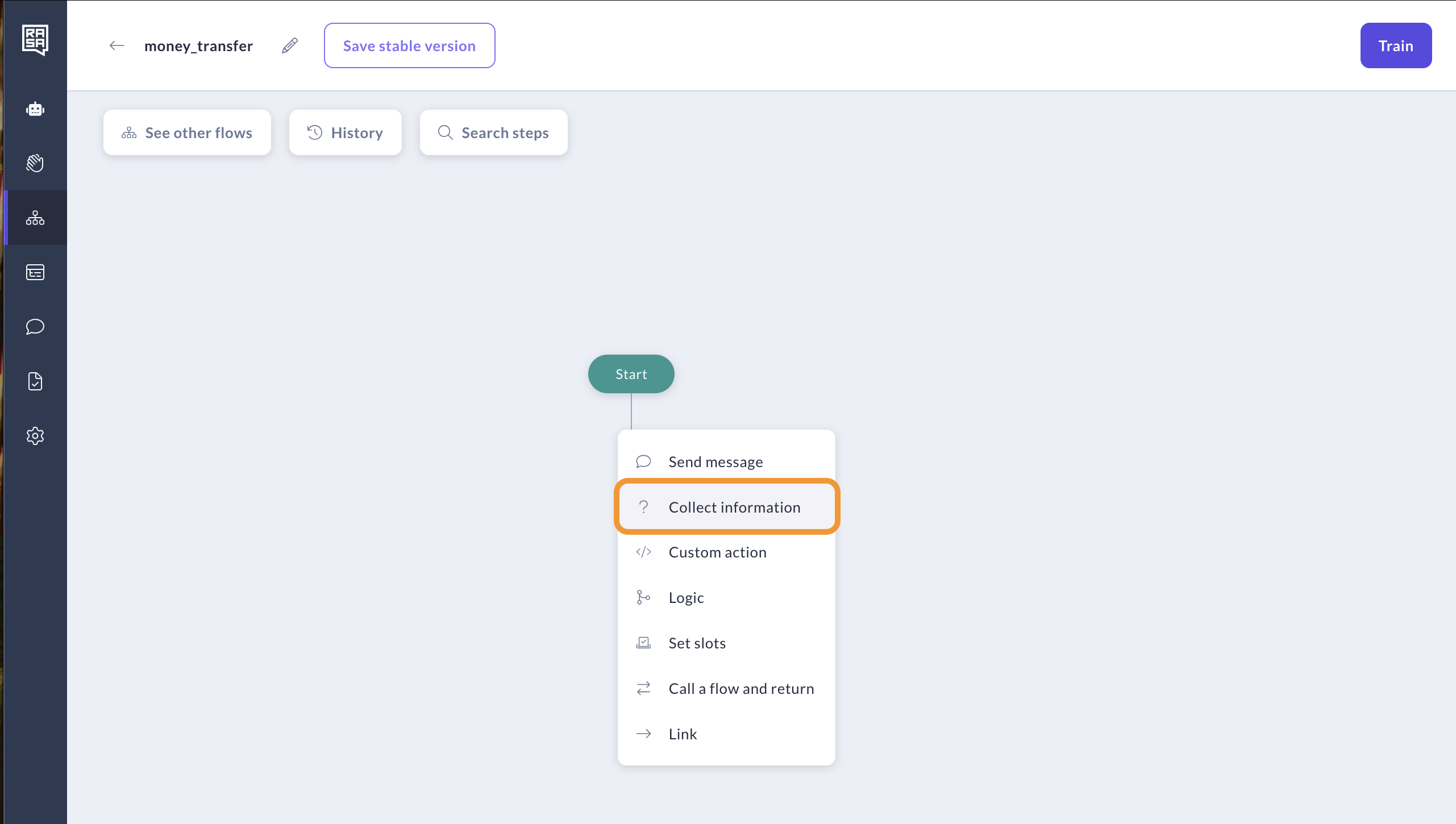Open the chat conversation icon in sidebar
The height and width of the screenshot is (824, 1456).
35,327
